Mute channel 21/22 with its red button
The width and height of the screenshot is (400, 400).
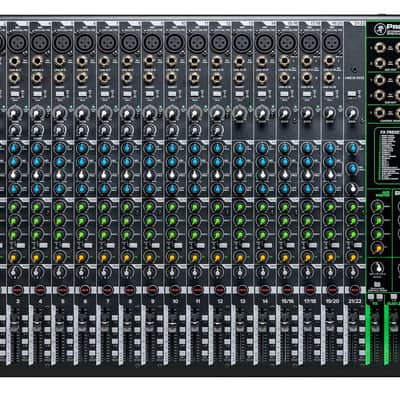click(x=354, y=290)
